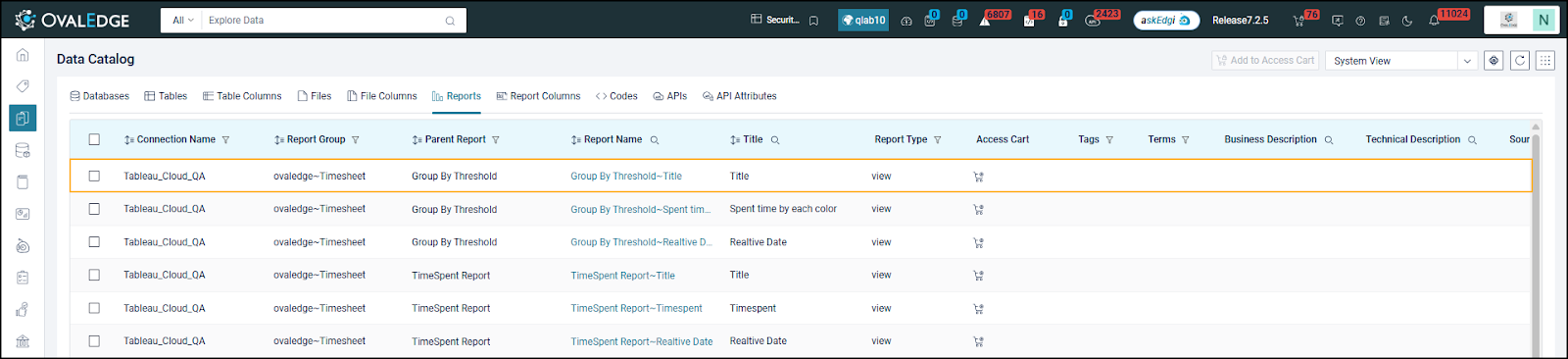Check the TimeSpent Report~Title row checkbox
Image resolution: width=1568 pixels, height=359 pixels.
94,276
